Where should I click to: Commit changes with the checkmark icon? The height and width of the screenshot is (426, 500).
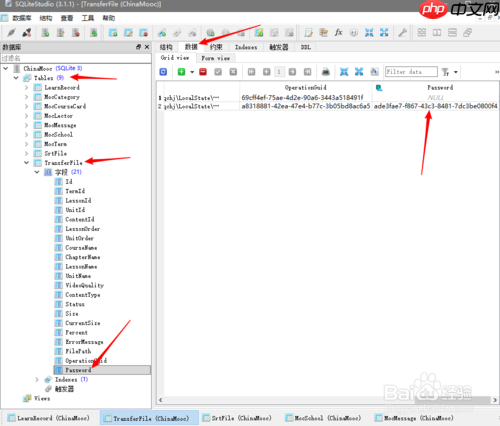point(218,72)
